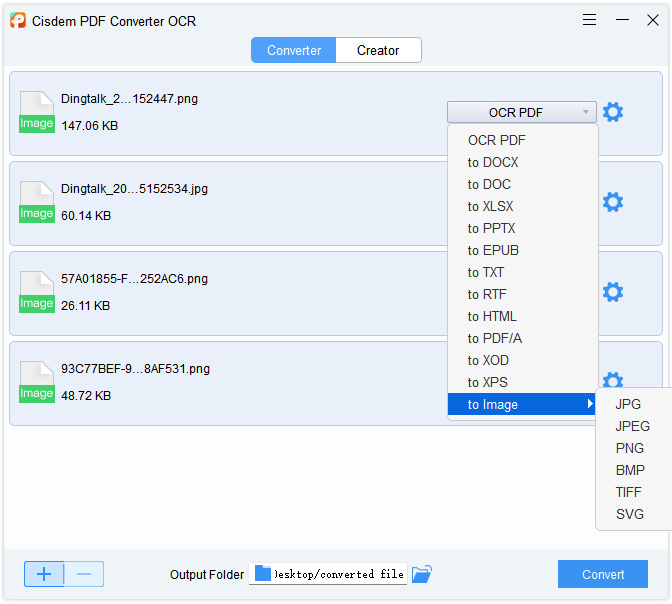Choose to EPUB output format
This screenshot has width=672, height=604.
point(522,250)
